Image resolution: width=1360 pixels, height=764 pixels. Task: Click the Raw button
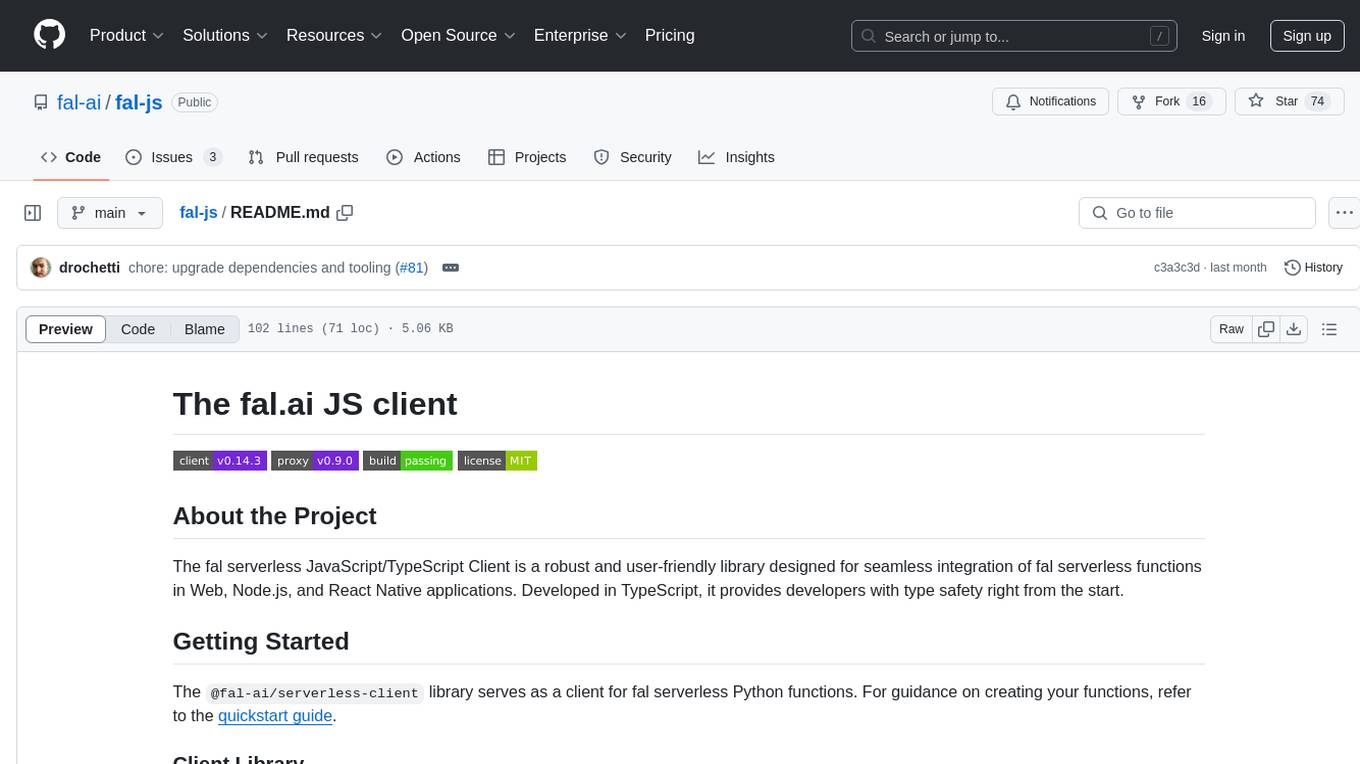click(1231, 329)
